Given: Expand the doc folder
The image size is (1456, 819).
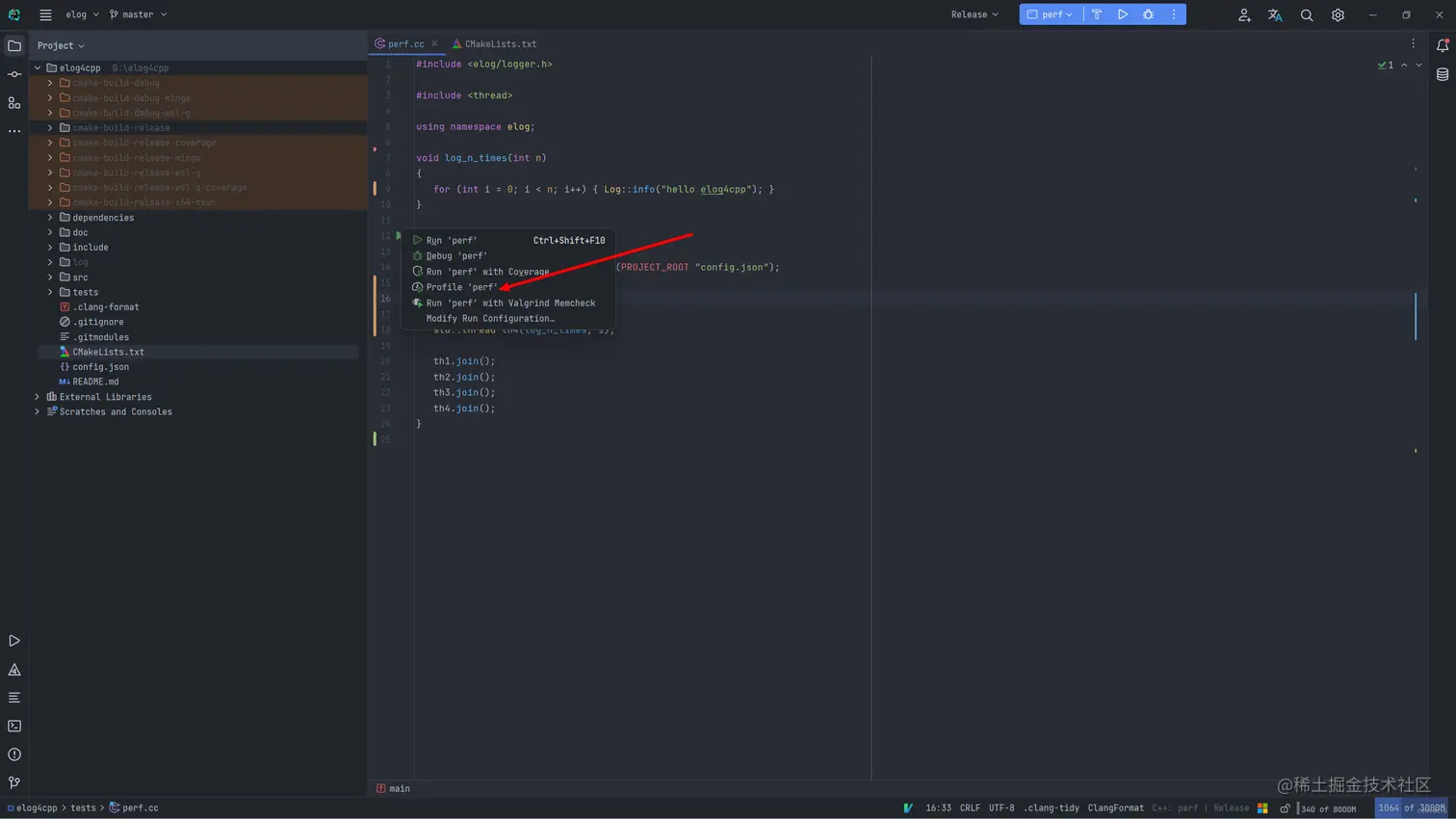Looking at the screenshot, I should 50,232.
